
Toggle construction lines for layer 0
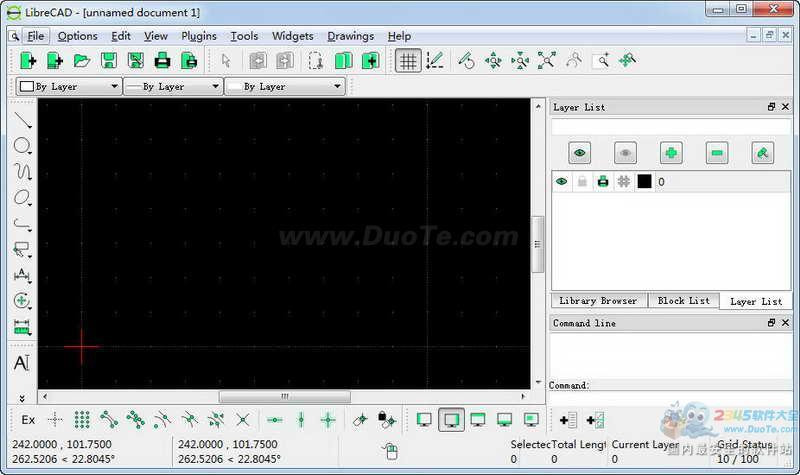[623, 182]
